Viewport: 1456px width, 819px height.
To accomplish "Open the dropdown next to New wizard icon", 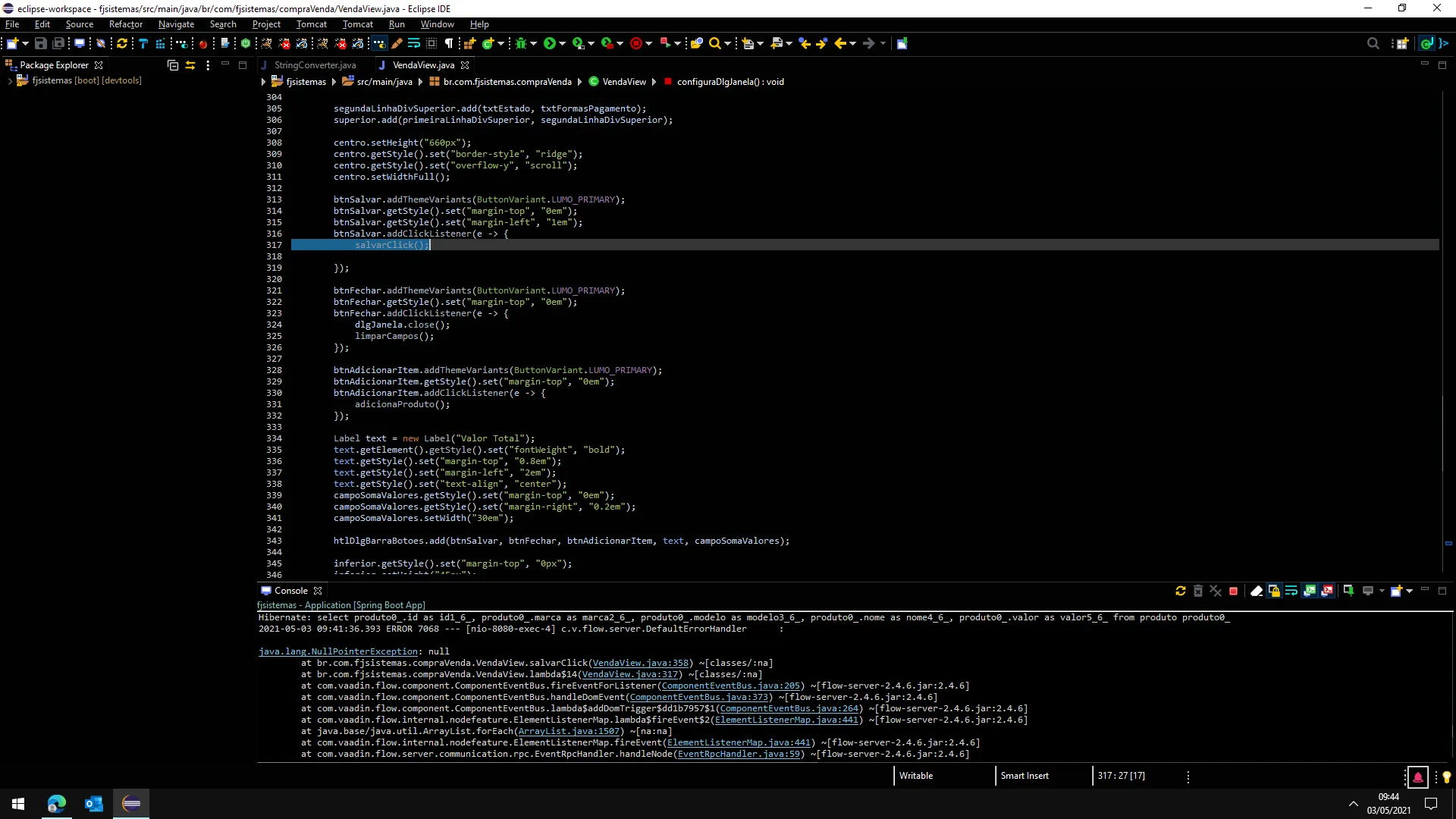I will (25, 43).
